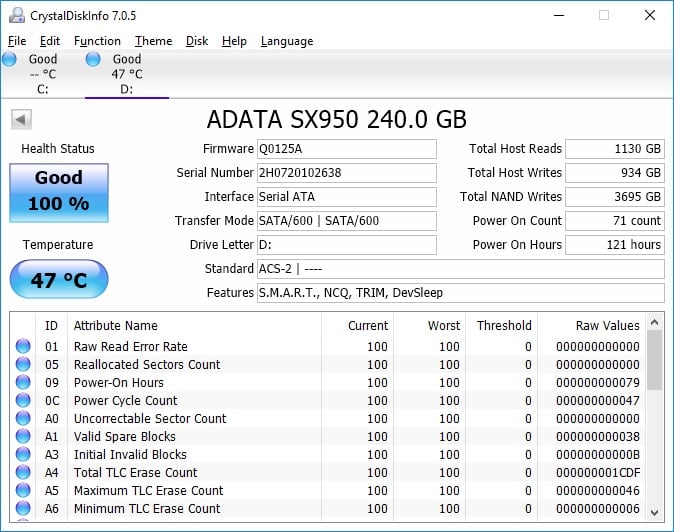Select the Power Cycle Count attribute name
Viewport: 674px width, 532px height.
pos(126,401)
